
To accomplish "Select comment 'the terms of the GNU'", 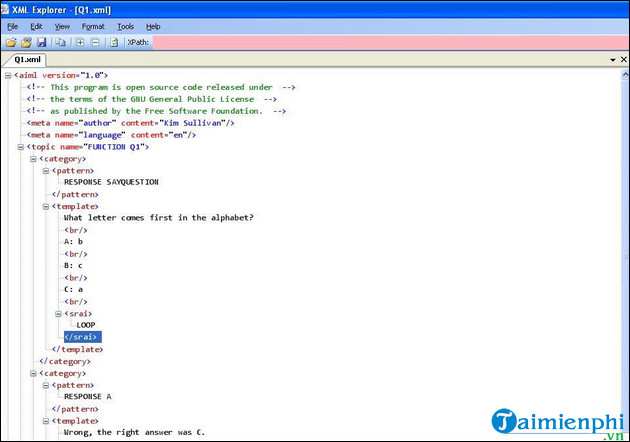I will [x=152, y=99].
